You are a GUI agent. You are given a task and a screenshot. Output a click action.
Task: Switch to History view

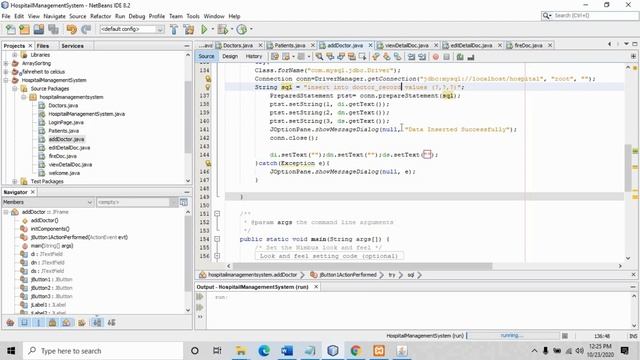click(253, 56)
